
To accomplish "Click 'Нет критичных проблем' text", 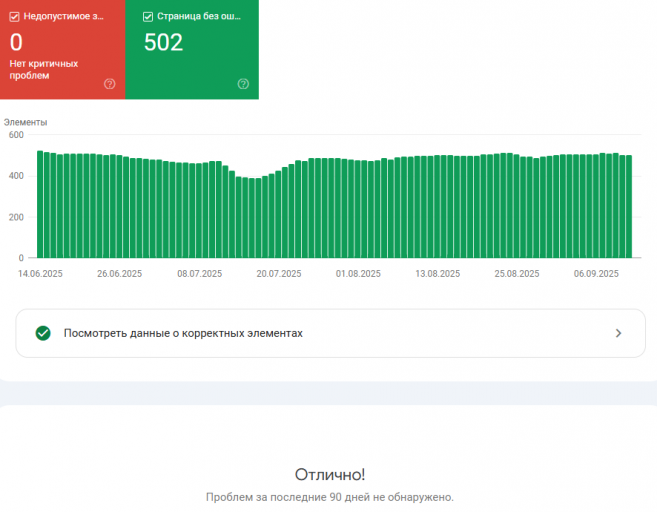I will [44, 70].
